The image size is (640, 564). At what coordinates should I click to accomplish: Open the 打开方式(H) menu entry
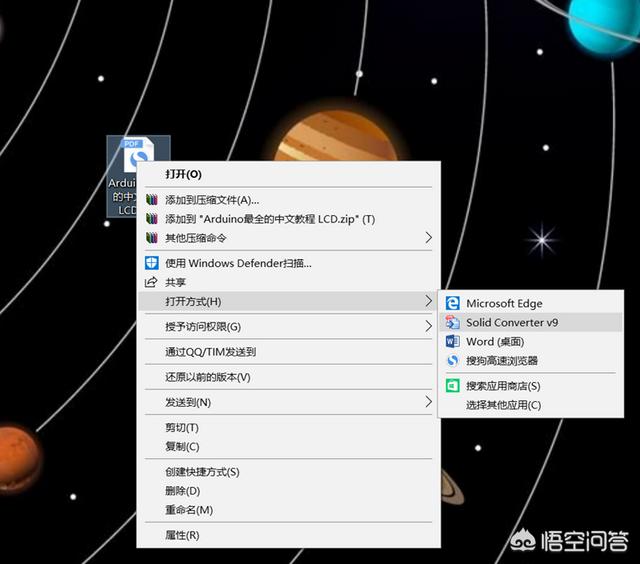point(289,301)
